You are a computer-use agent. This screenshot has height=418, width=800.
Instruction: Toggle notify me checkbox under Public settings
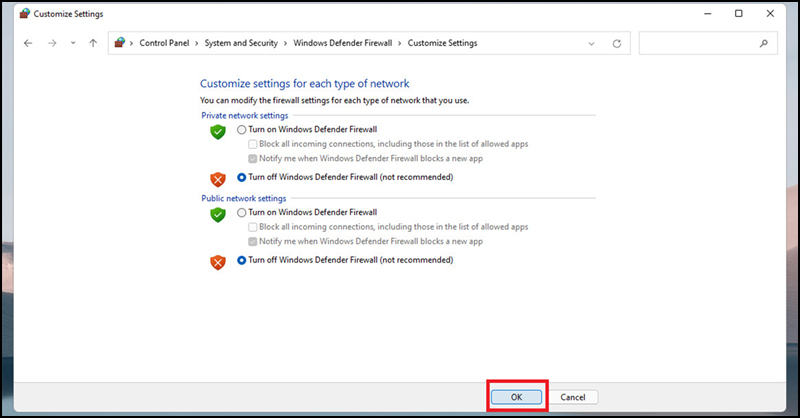click(253, 241)
